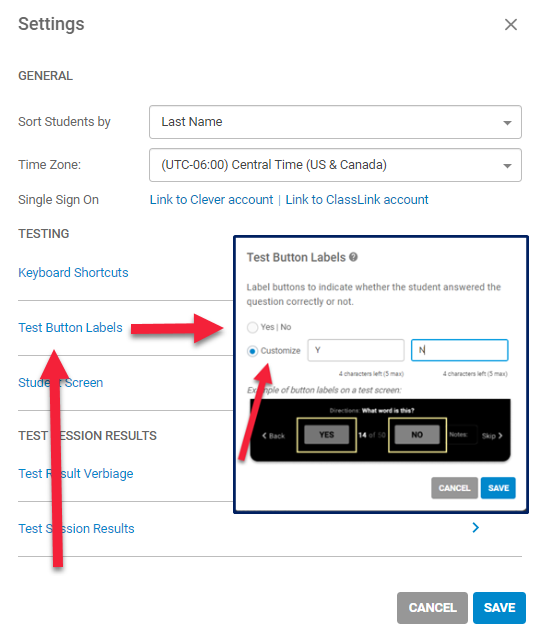Open the Test Button Labels setting

(x=70, y=328)
